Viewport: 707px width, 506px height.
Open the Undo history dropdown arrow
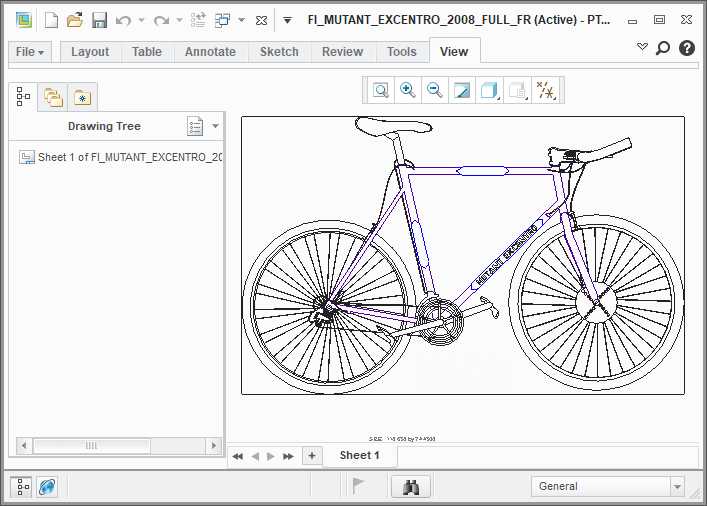tap(142, 20)
